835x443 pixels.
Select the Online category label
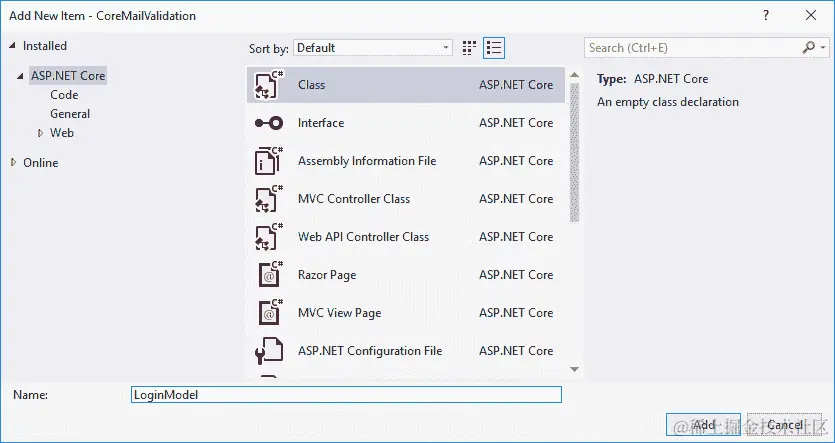[x=40, y=163]
